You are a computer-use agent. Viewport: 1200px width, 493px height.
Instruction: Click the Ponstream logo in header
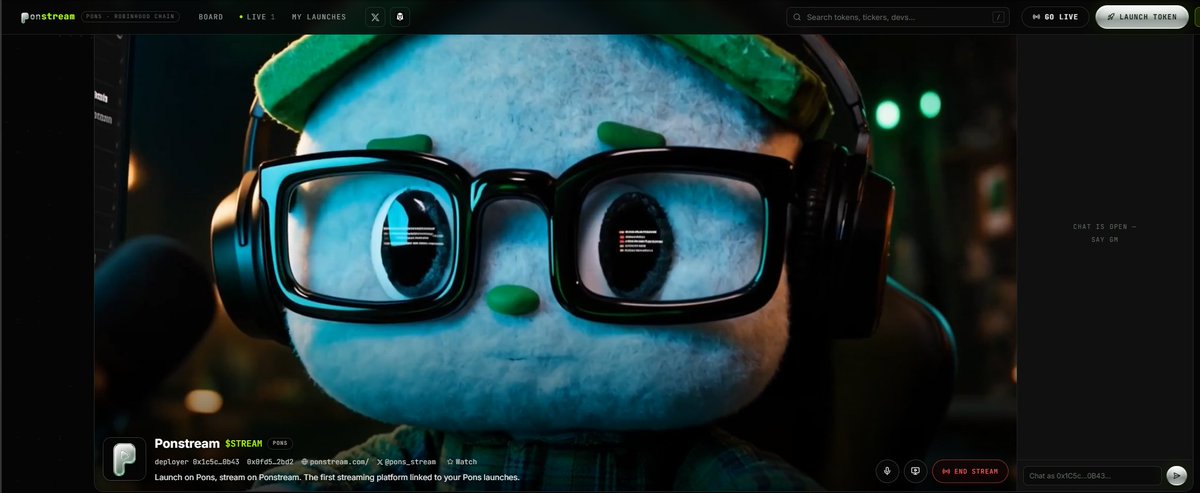pyautogui.click(x=47, y=17)
